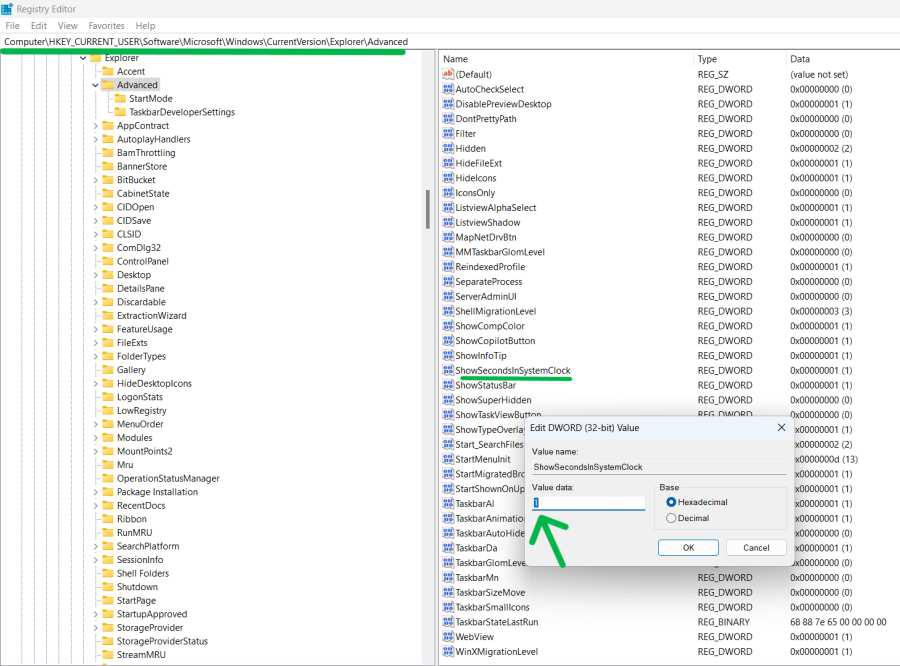Open the Help menu
The height and width of the screenshot is (666, 900).
[x=145, y=26]
